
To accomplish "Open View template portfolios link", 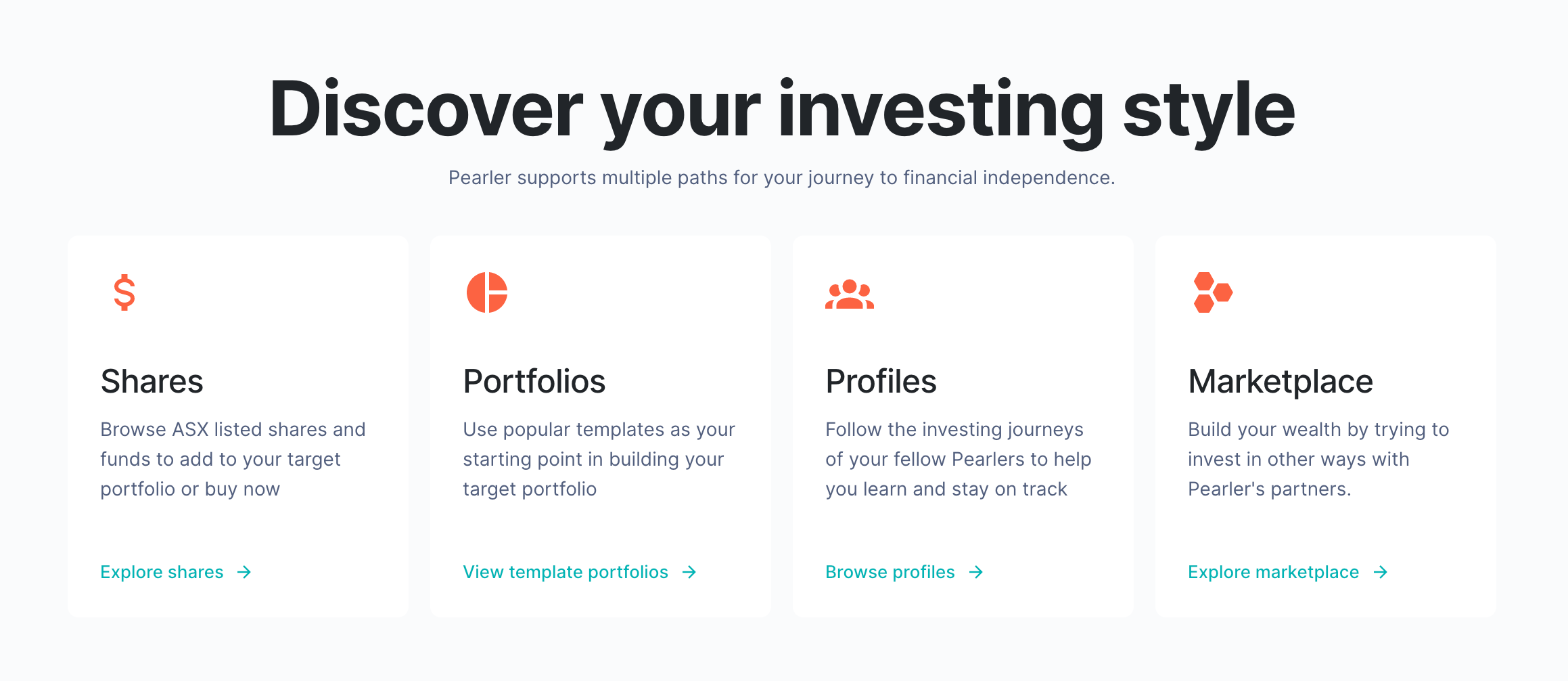I will point(566,572).
